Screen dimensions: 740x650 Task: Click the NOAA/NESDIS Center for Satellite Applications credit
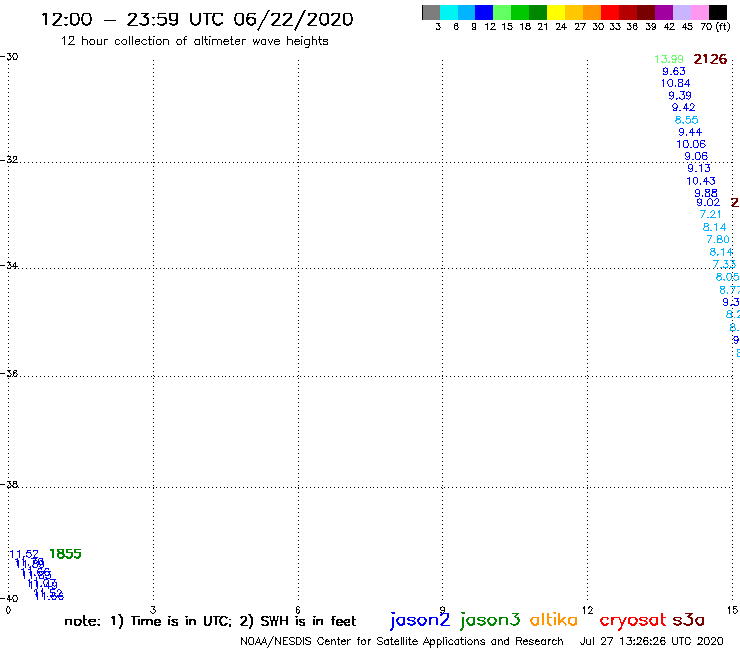(x=402, y=641)
